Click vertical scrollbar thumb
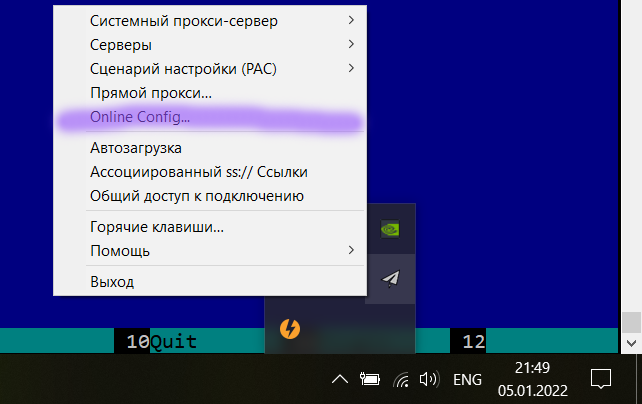The width and height of the screenshot is (642, 404). click(x=631, y=323)
